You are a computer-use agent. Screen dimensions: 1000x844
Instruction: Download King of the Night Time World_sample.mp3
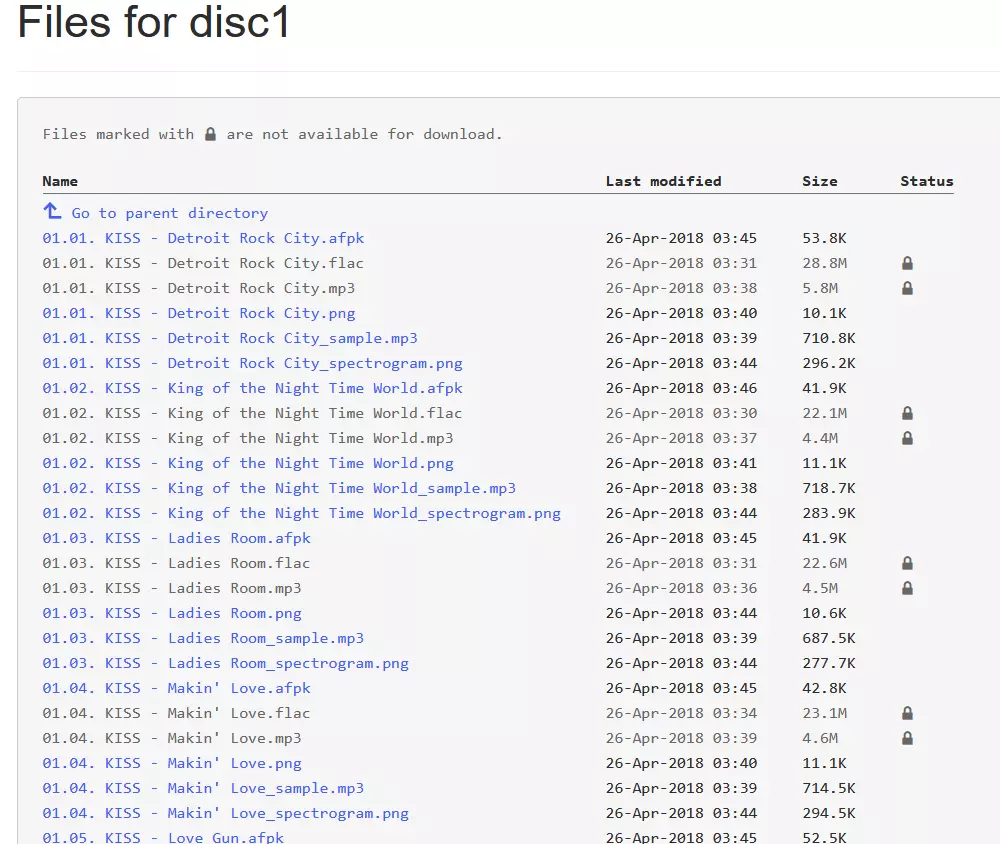click(x=279, y=488)
